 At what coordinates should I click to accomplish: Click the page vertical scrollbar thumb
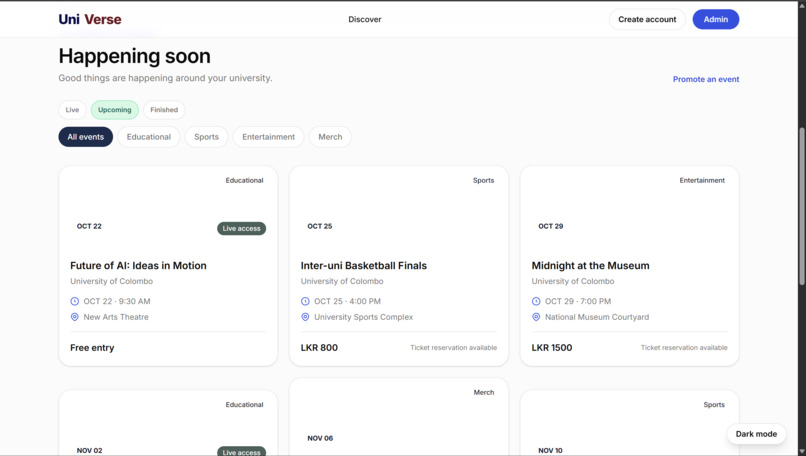click(x=802, y=206)
